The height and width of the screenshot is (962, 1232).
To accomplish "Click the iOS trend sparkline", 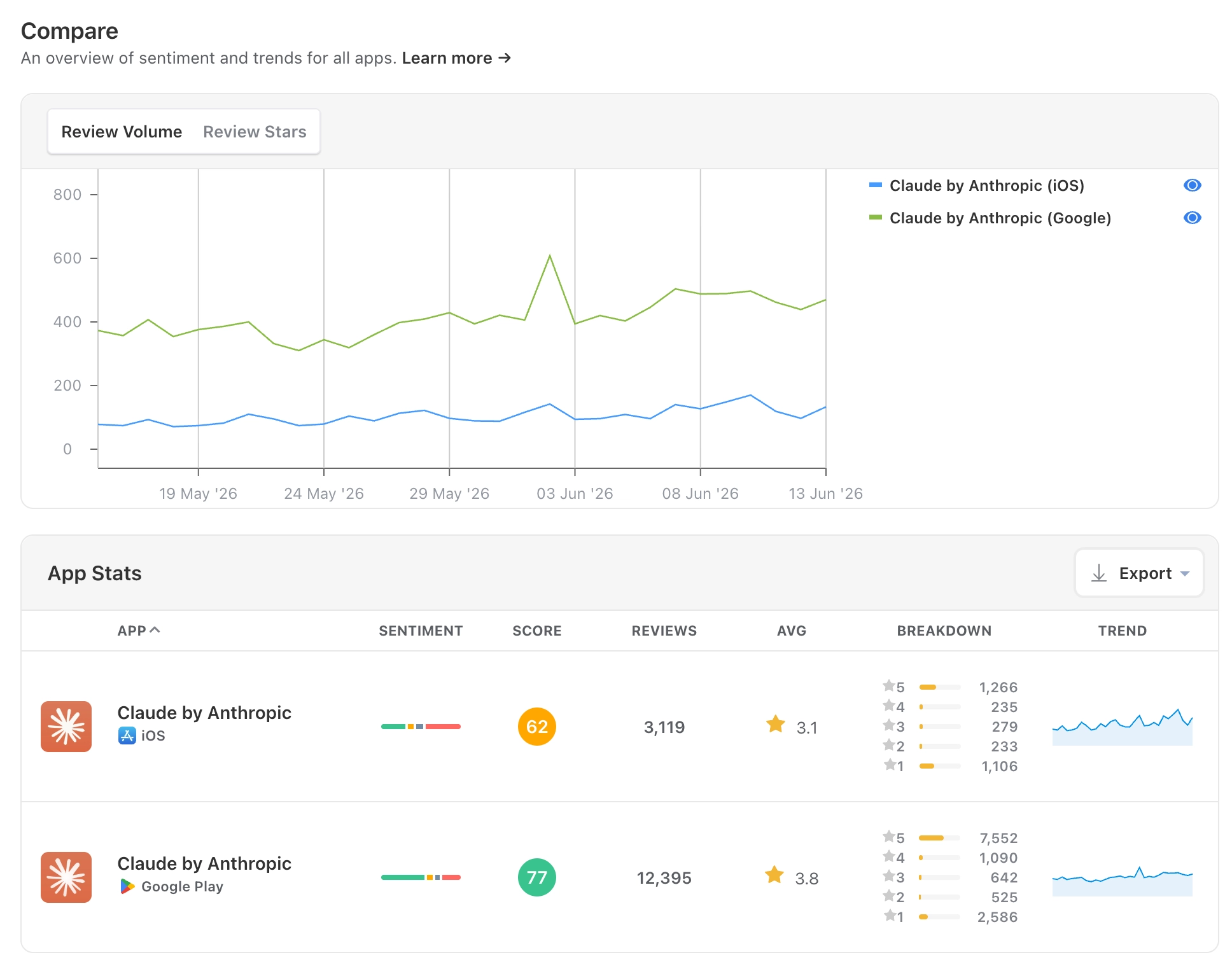I will (1123, 727).
